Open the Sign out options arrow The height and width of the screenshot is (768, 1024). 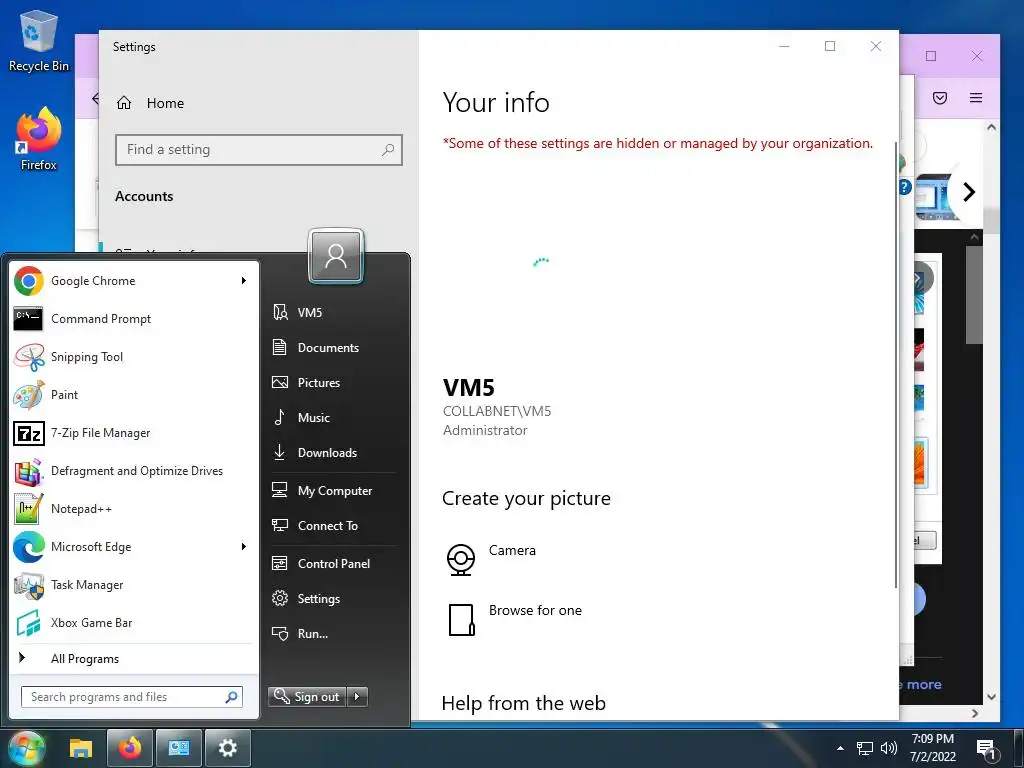[357, 697]
